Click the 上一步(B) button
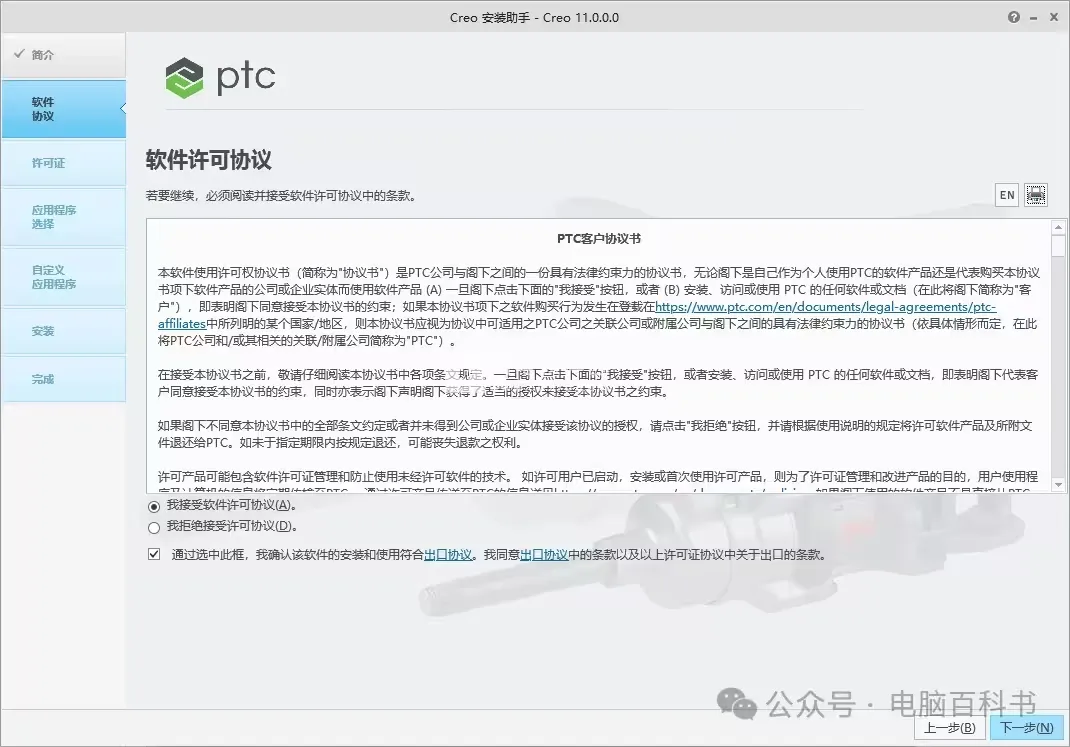Image resolution: width=1070 pixels, height=747 pixels. [949, 728]
